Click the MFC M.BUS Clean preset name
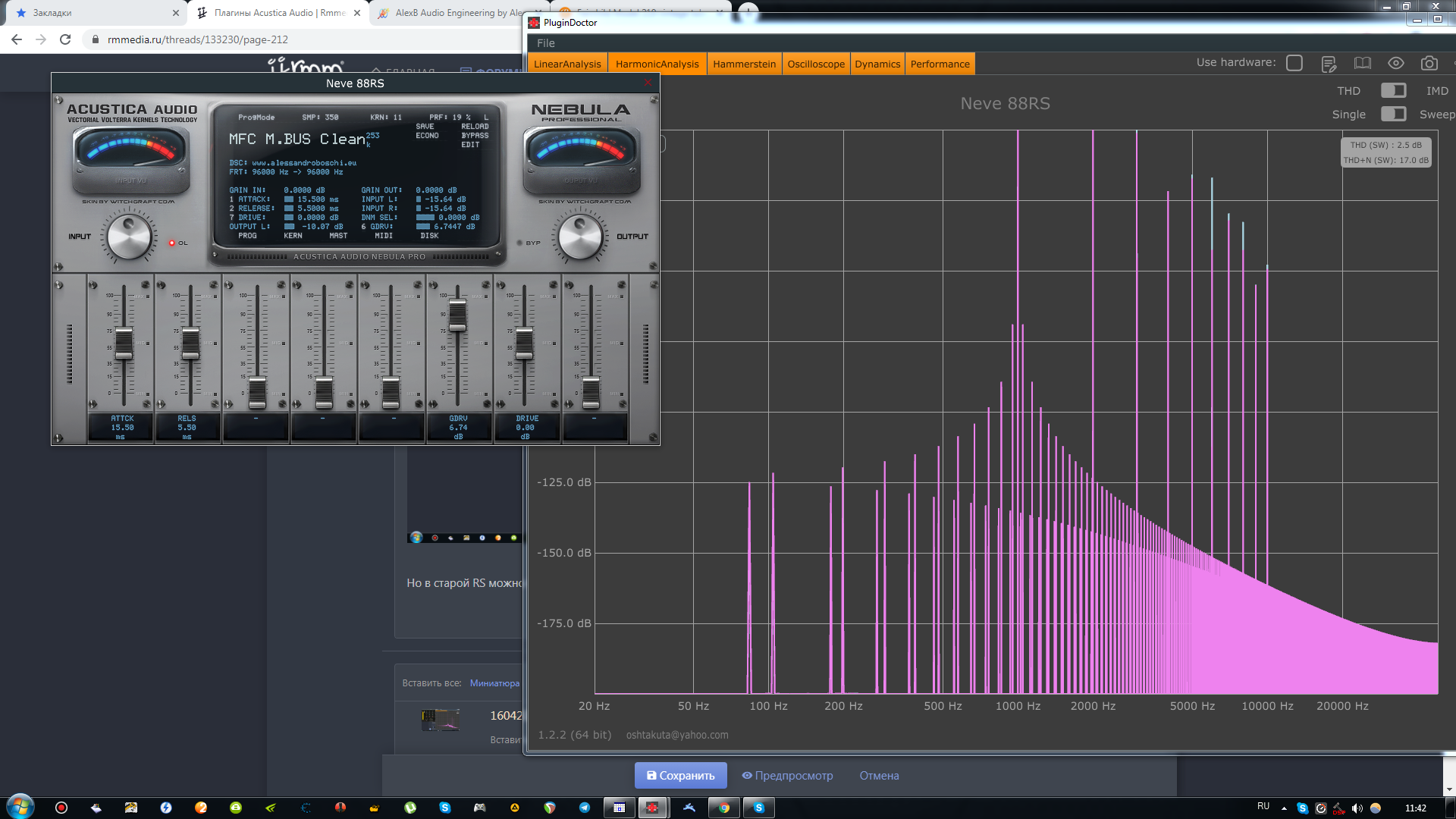This screenshot has width=1456, height=819. [297, 140]
